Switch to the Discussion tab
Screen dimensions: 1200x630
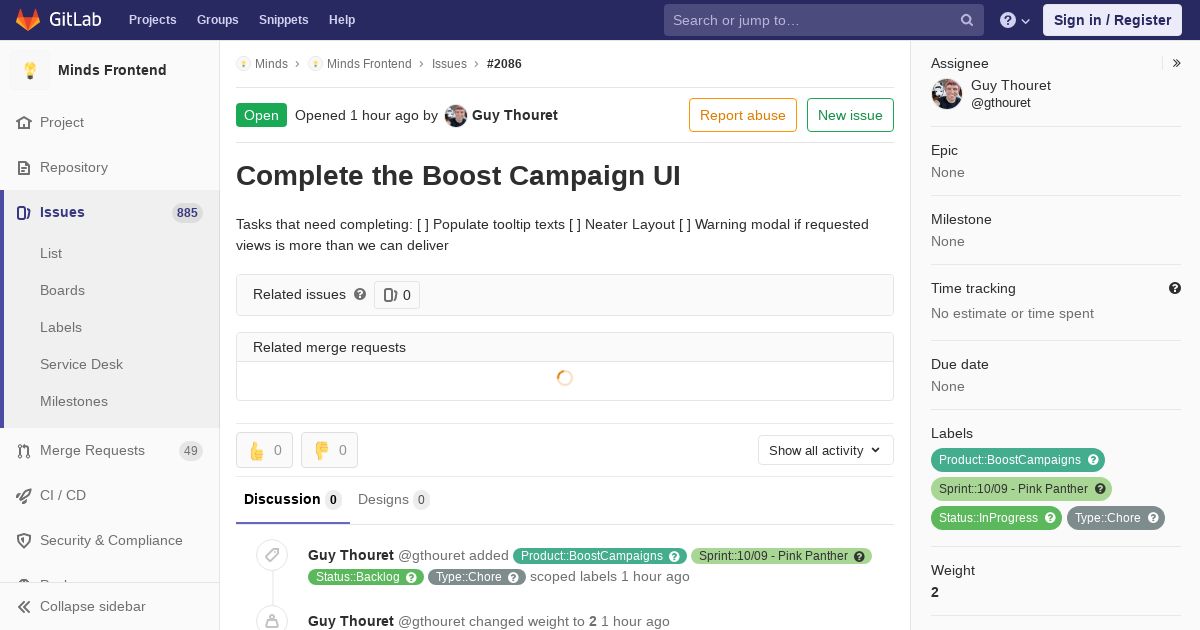293,500
